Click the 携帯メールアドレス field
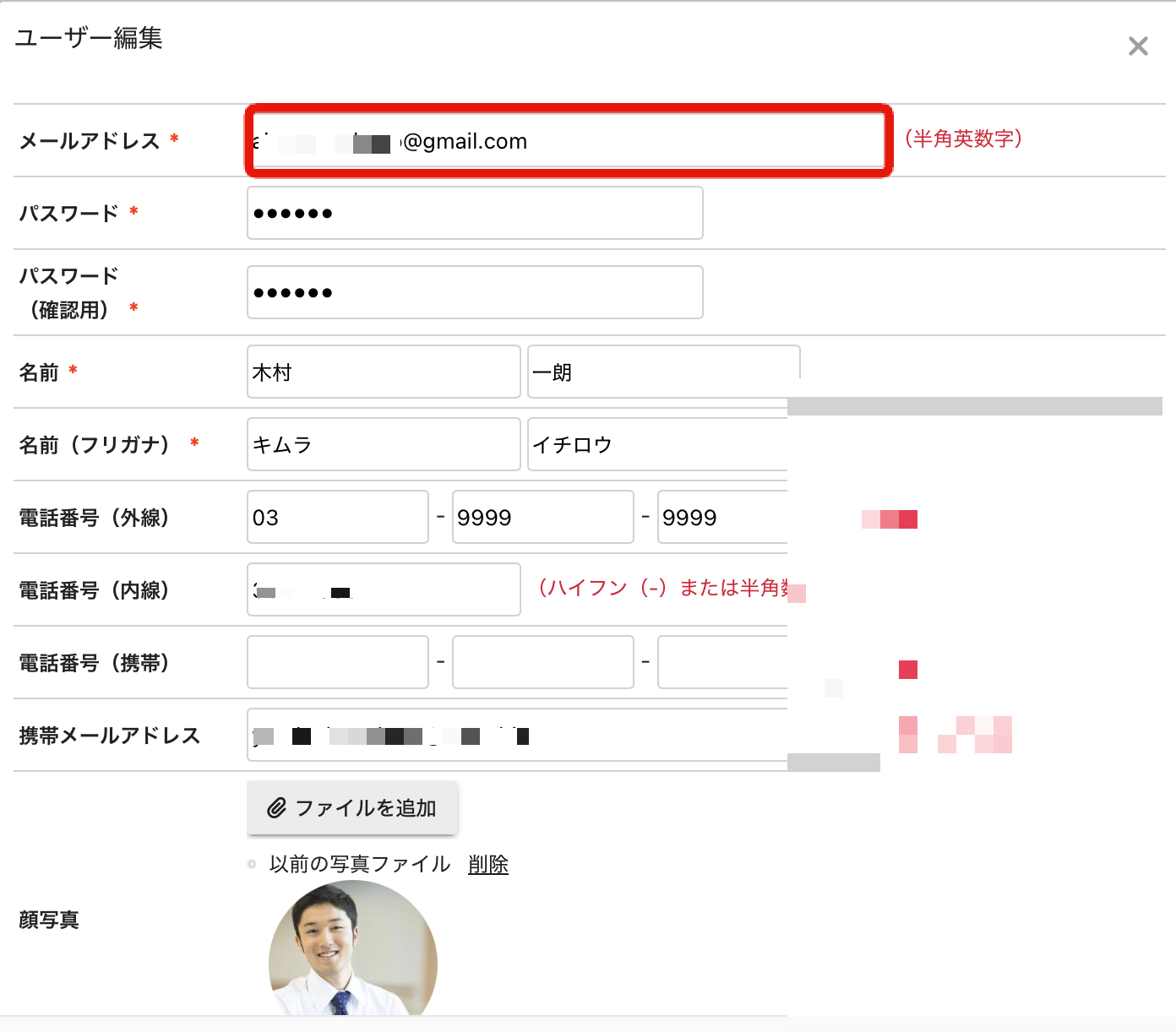The image size is (1176, 1032). (x=518, y=735)
